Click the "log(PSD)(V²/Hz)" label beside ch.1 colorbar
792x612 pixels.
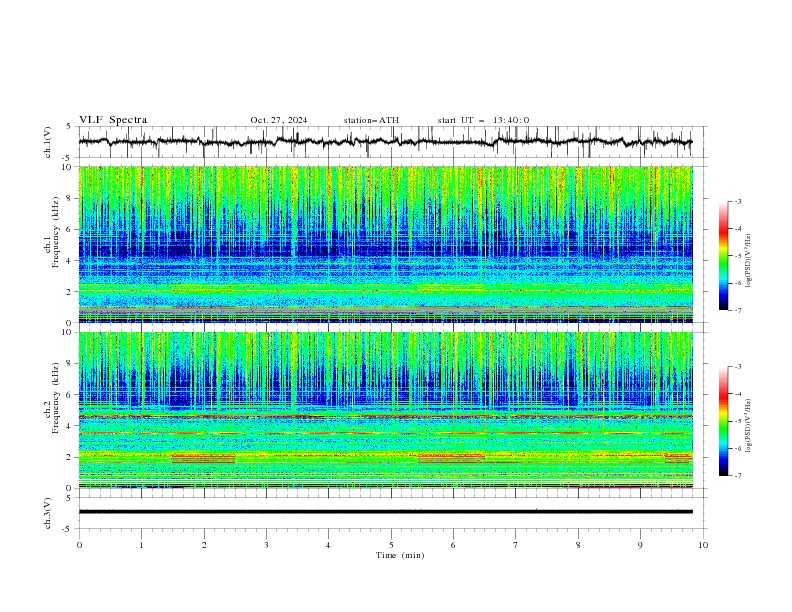coord(749,261)
